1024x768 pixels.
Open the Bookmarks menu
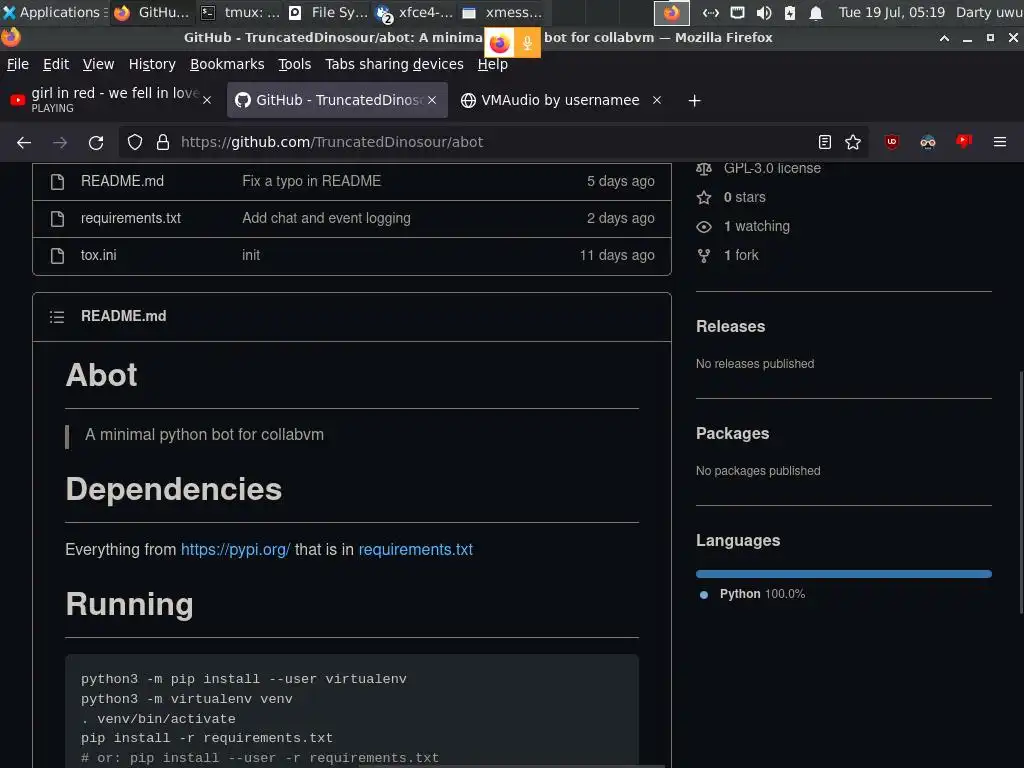(x=227, y=64)
